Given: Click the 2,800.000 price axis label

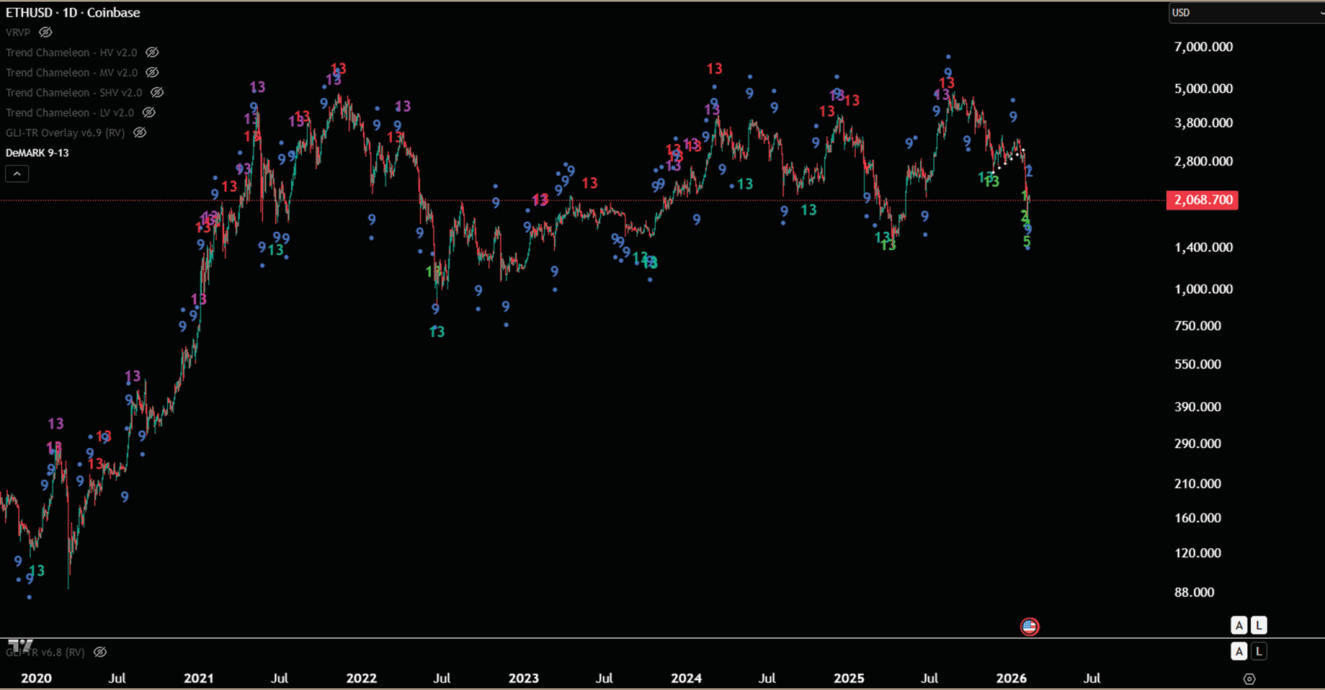Looking at the screenshot, I should 1203,161.
